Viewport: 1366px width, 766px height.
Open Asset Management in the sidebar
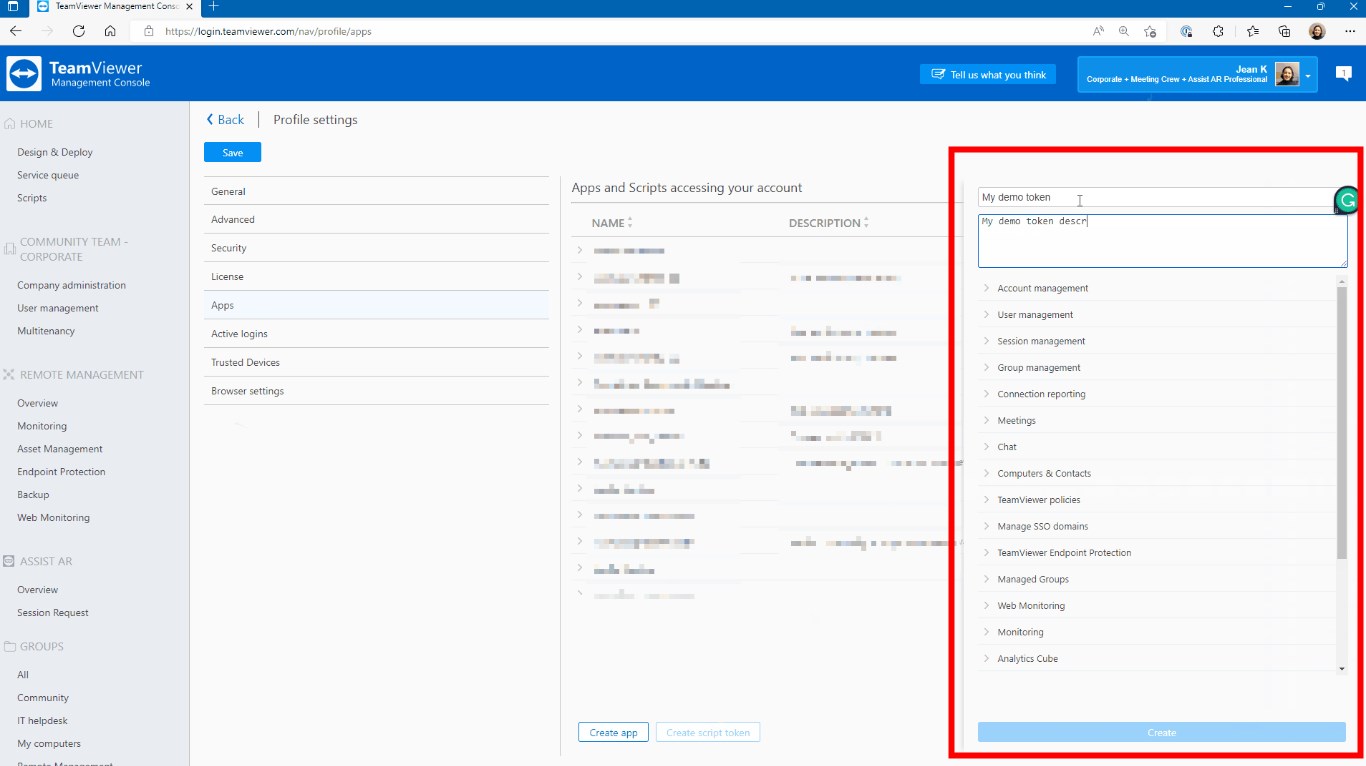point(60,449)
